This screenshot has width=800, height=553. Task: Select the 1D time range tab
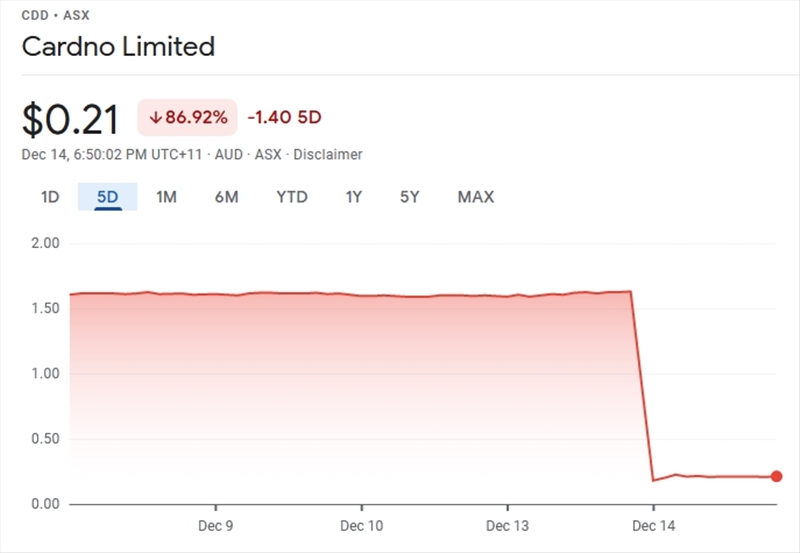(x=50, y=197)
